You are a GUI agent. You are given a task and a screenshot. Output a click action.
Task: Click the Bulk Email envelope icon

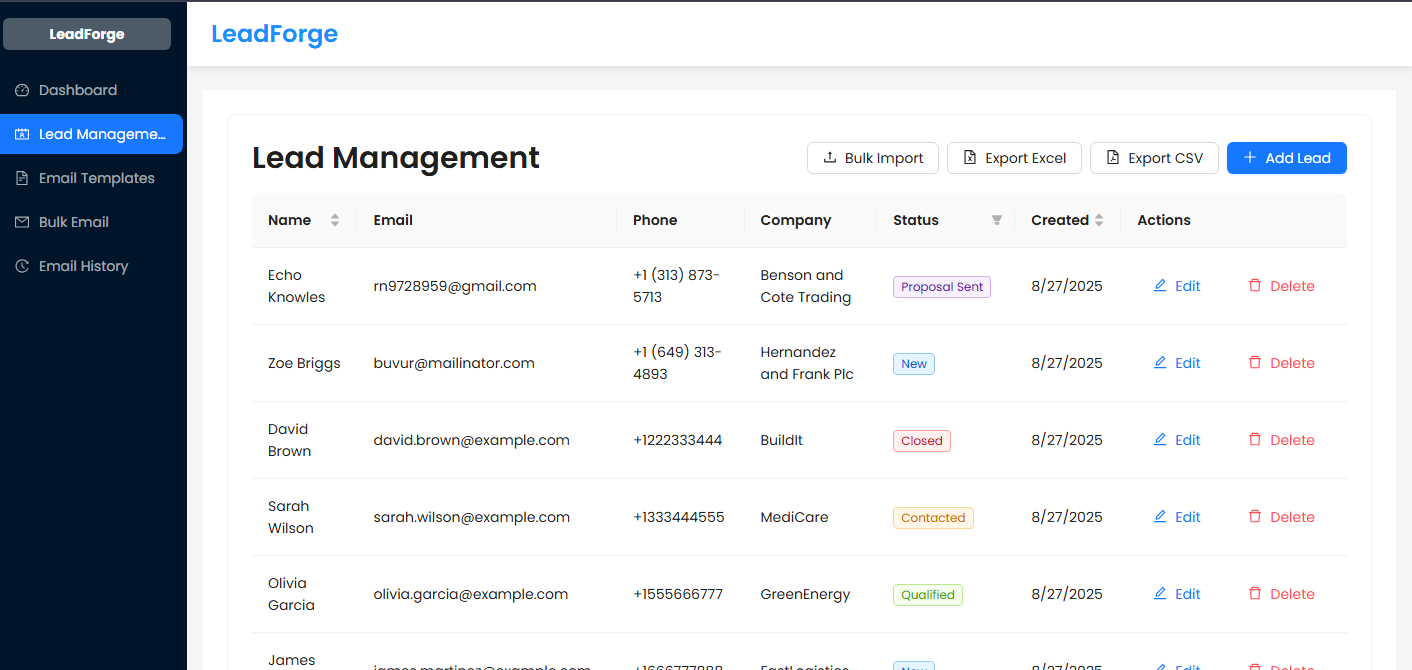(x=22, y=222)
